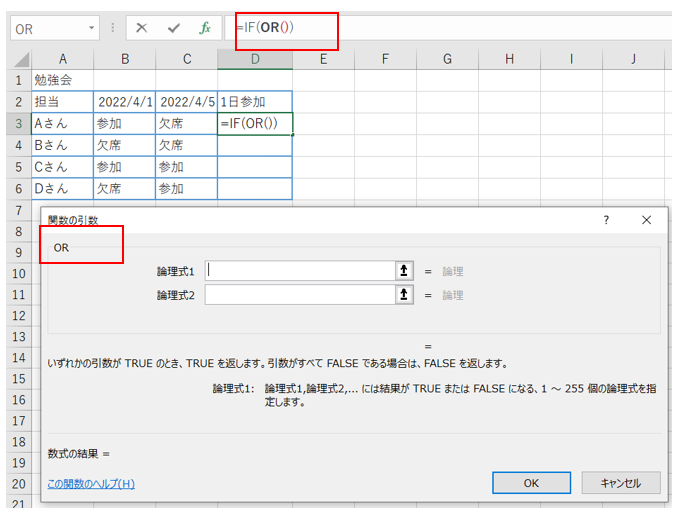Viewport: 683px width, 516px height.
Task: Select column header G
Action: (x=446, y=59)
